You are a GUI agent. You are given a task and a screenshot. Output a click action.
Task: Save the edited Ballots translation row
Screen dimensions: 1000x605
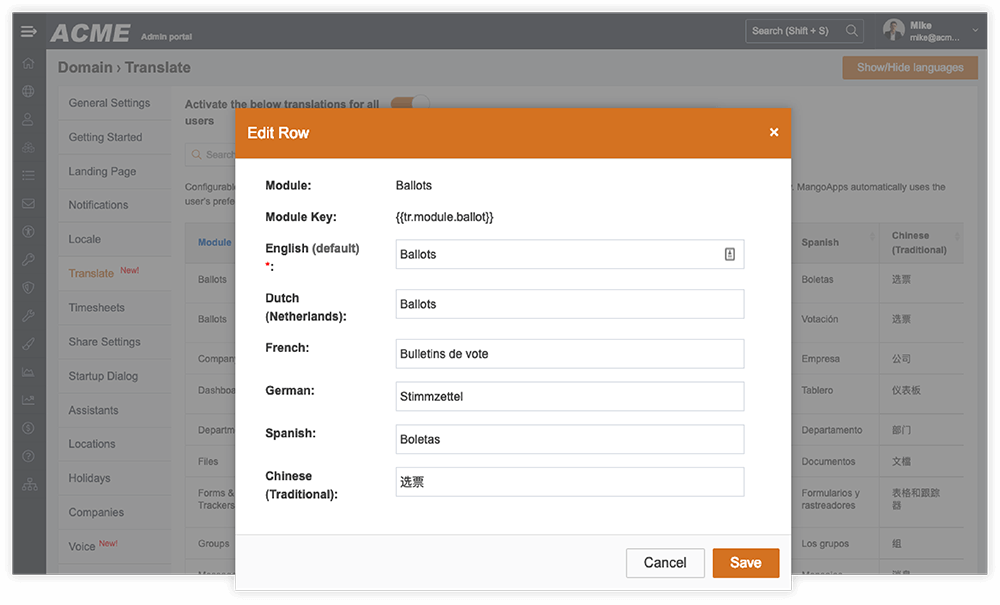[x=746, y=562]
